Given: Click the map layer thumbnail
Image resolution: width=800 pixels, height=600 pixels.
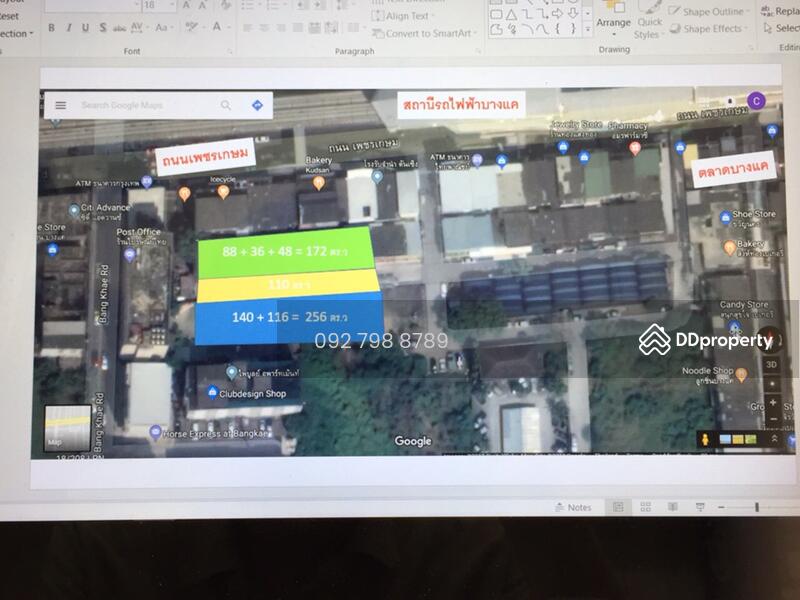Looking at the screenshot, I should (x=67, y=428).
